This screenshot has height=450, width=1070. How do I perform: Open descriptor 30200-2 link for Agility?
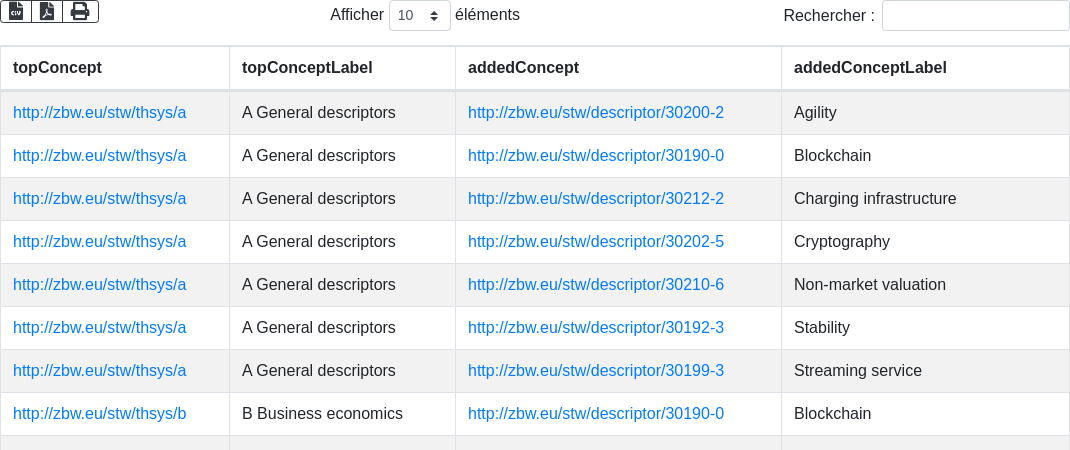pyautogui.click(x=595, y=113)
